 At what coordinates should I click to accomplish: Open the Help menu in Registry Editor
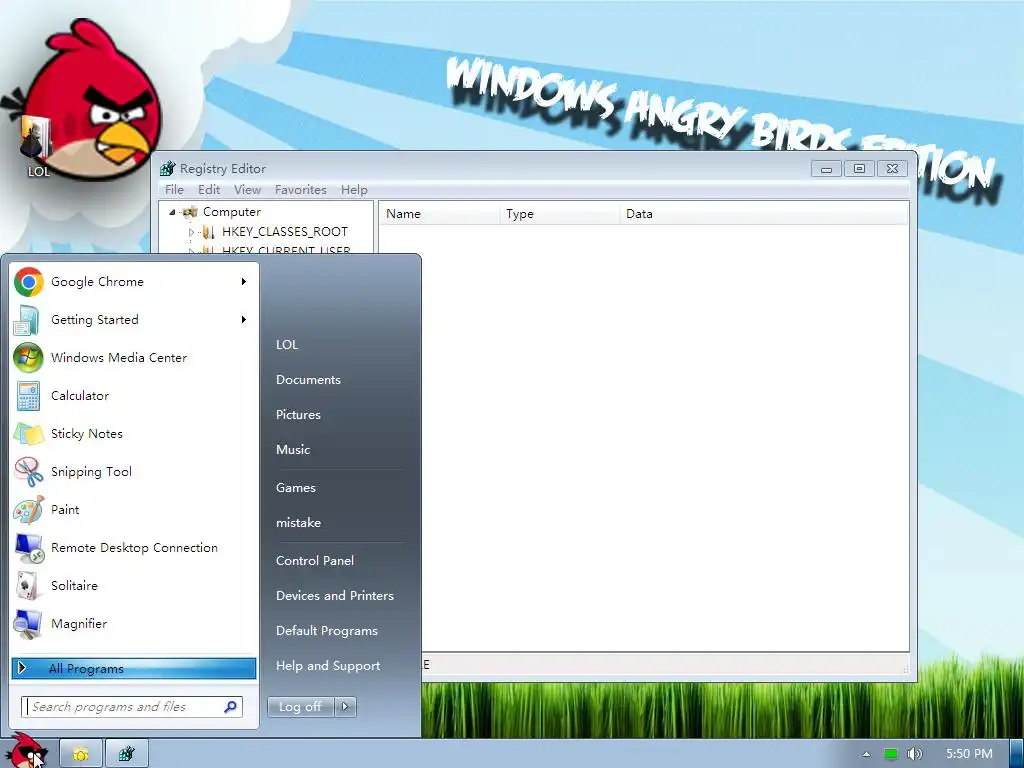pos(354,189)
